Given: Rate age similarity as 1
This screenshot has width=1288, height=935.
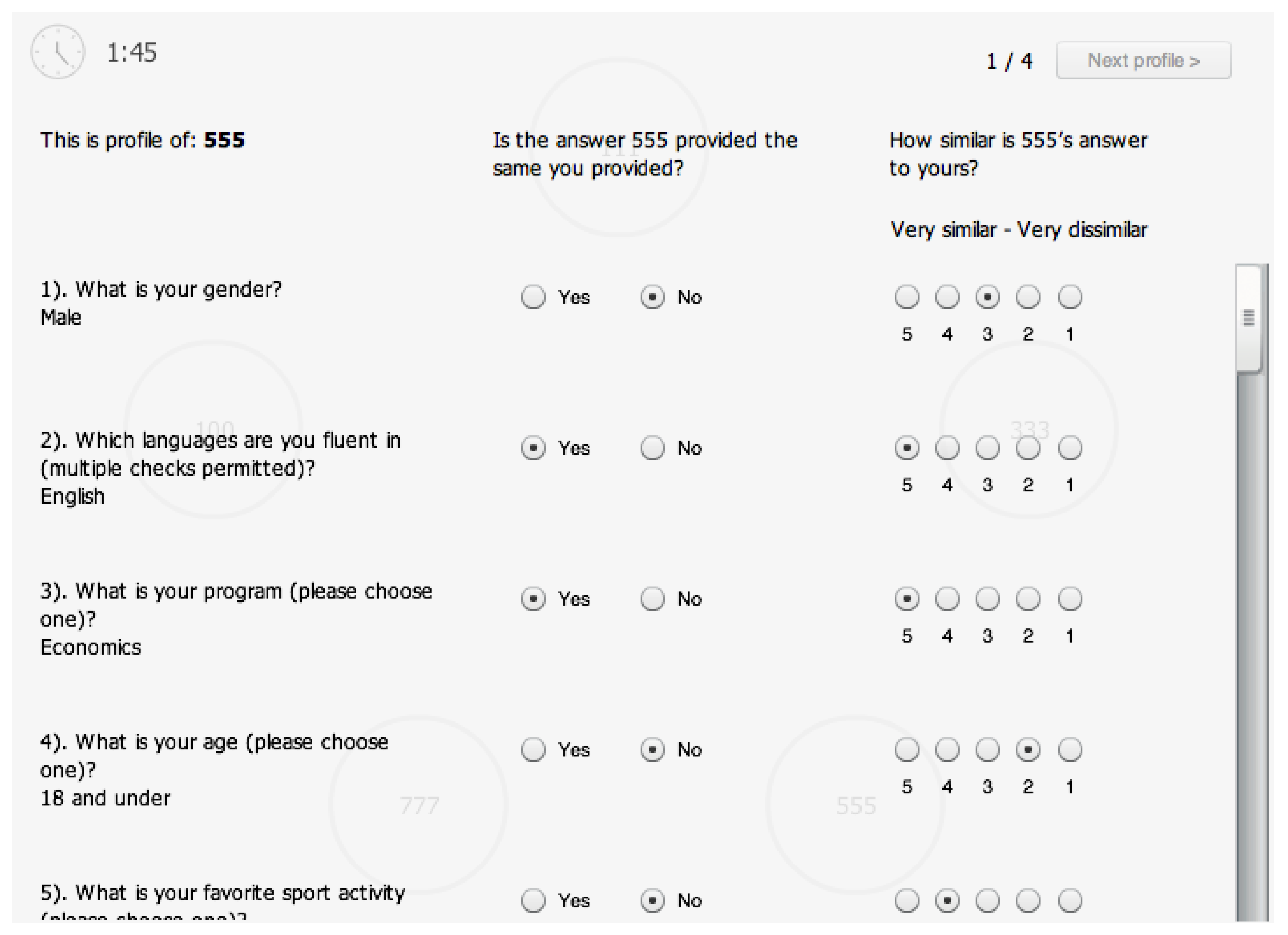Looking at the screenshot, I should pyautogui.click(x=1070, y=750).
